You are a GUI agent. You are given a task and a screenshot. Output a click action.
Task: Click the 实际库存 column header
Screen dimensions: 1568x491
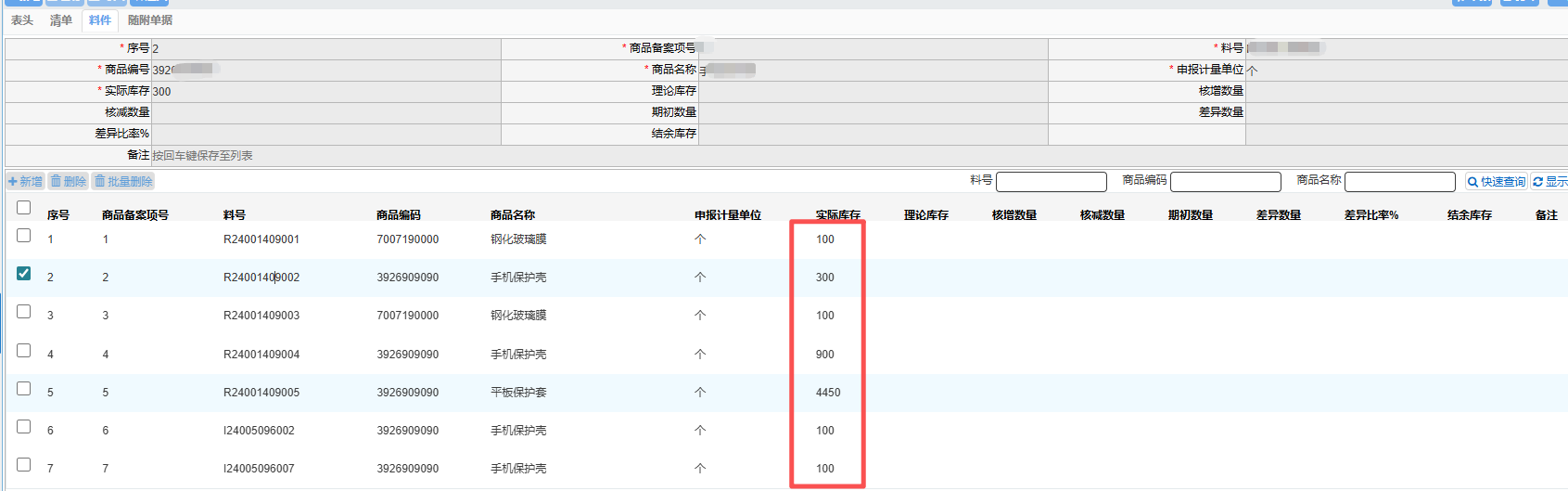(838, 215)
